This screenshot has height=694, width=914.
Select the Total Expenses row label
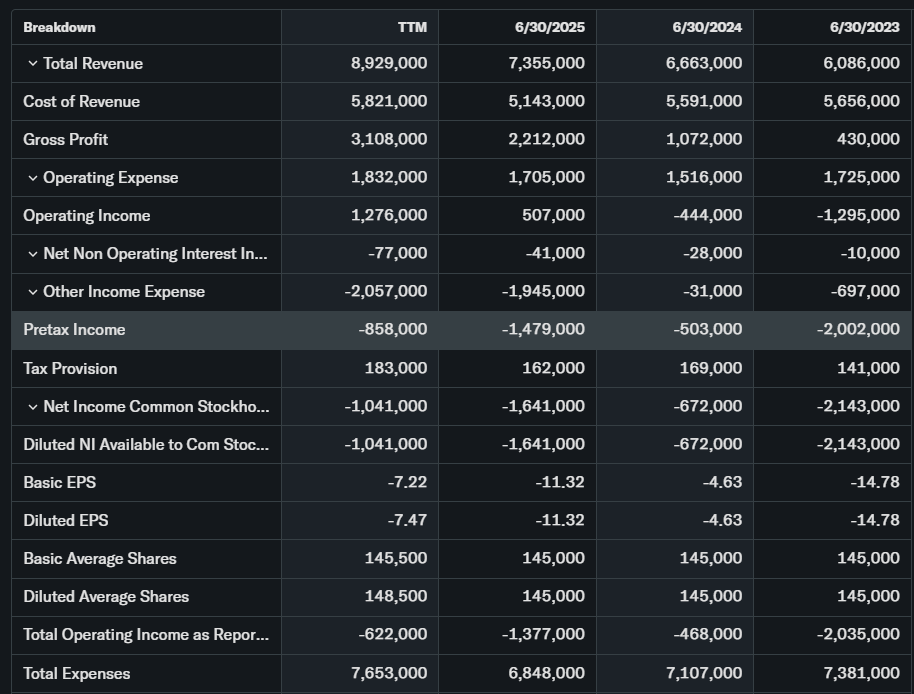click(x=76, y=673)
